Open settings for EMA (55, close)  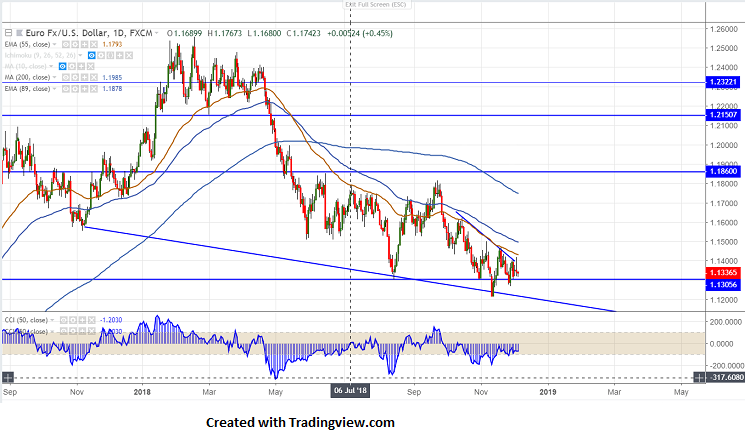coord(75,44)
